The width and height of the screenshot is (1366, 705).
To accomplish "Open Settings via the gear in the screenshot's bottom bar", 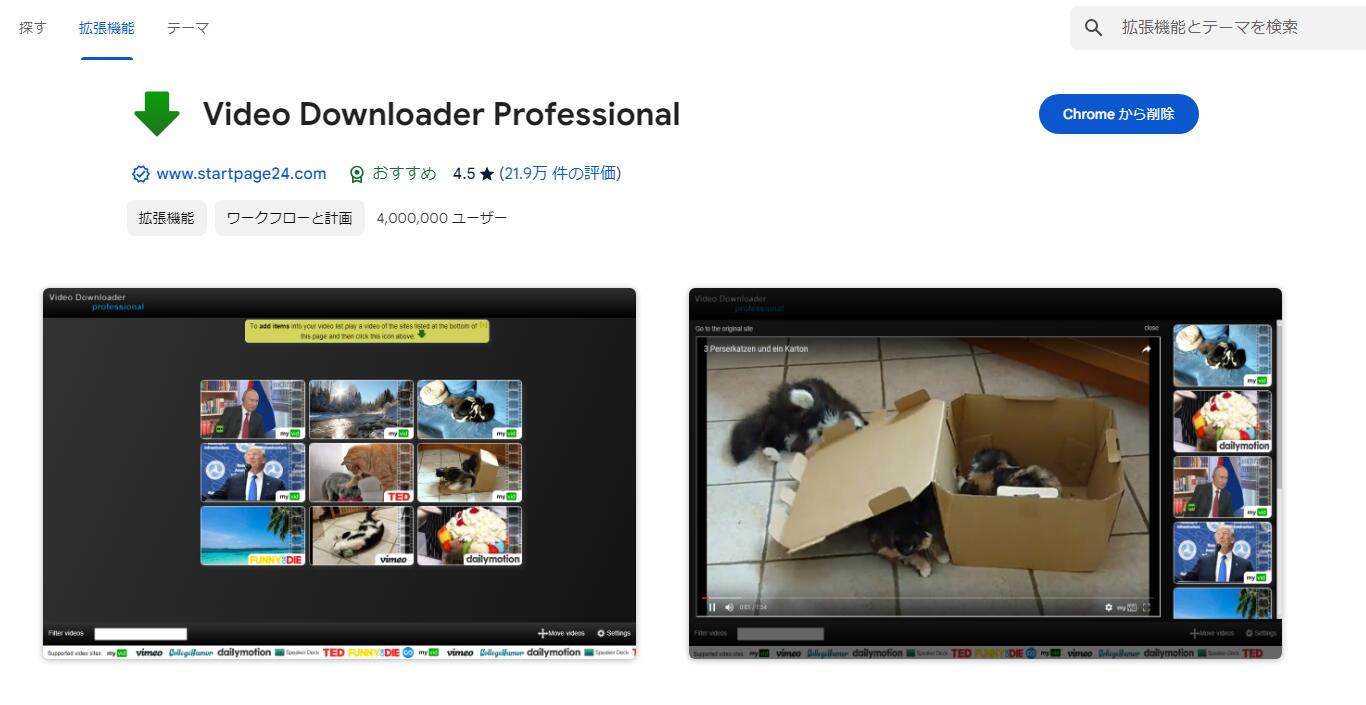I will click(x=600, y=633).
